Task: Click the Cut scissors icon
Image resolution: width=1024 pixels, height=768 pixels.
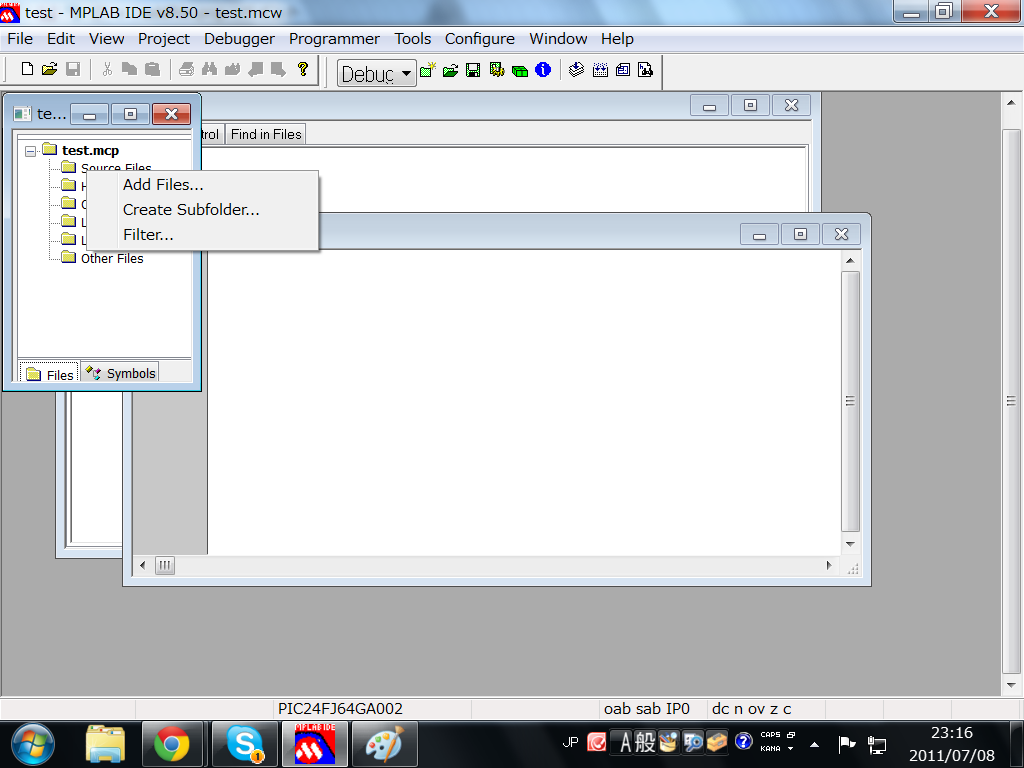Action: tap(108, 69)
